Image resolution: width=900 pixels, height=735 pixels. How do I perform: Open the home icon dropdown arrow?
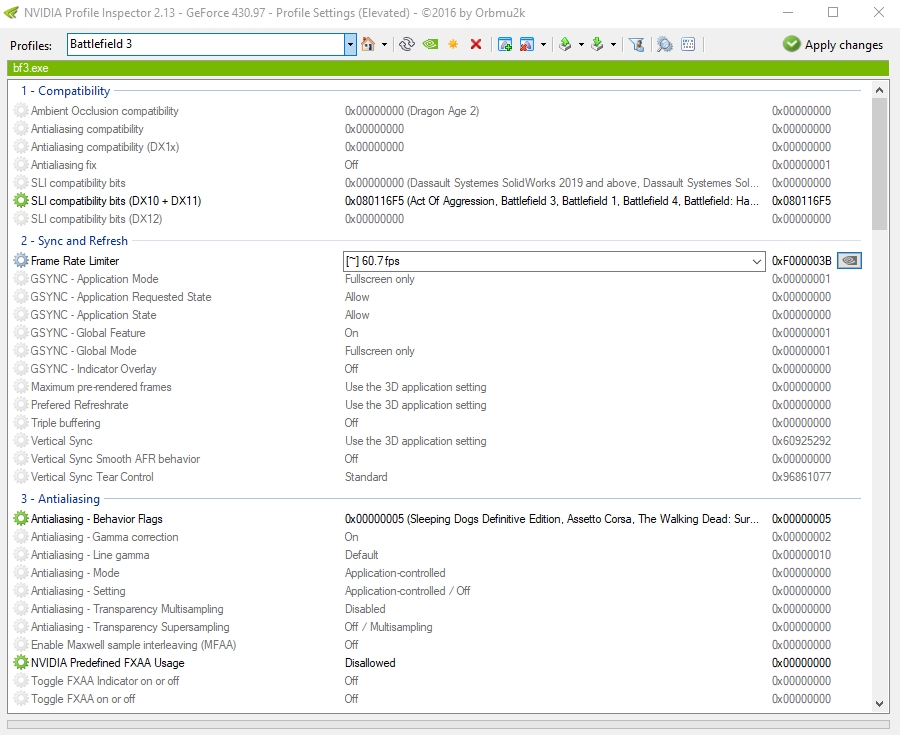(384, 44)
